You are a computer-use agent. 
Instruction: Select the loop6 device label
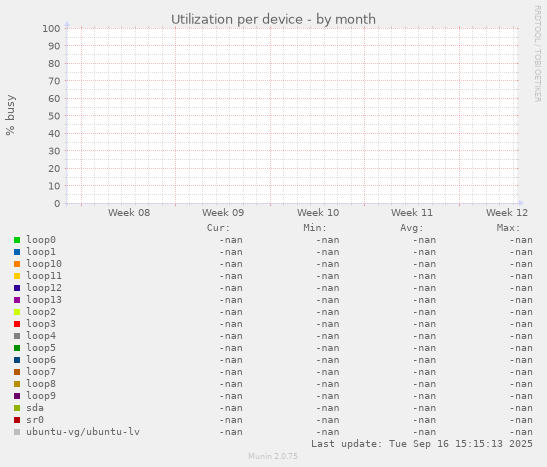click(41, 360)
